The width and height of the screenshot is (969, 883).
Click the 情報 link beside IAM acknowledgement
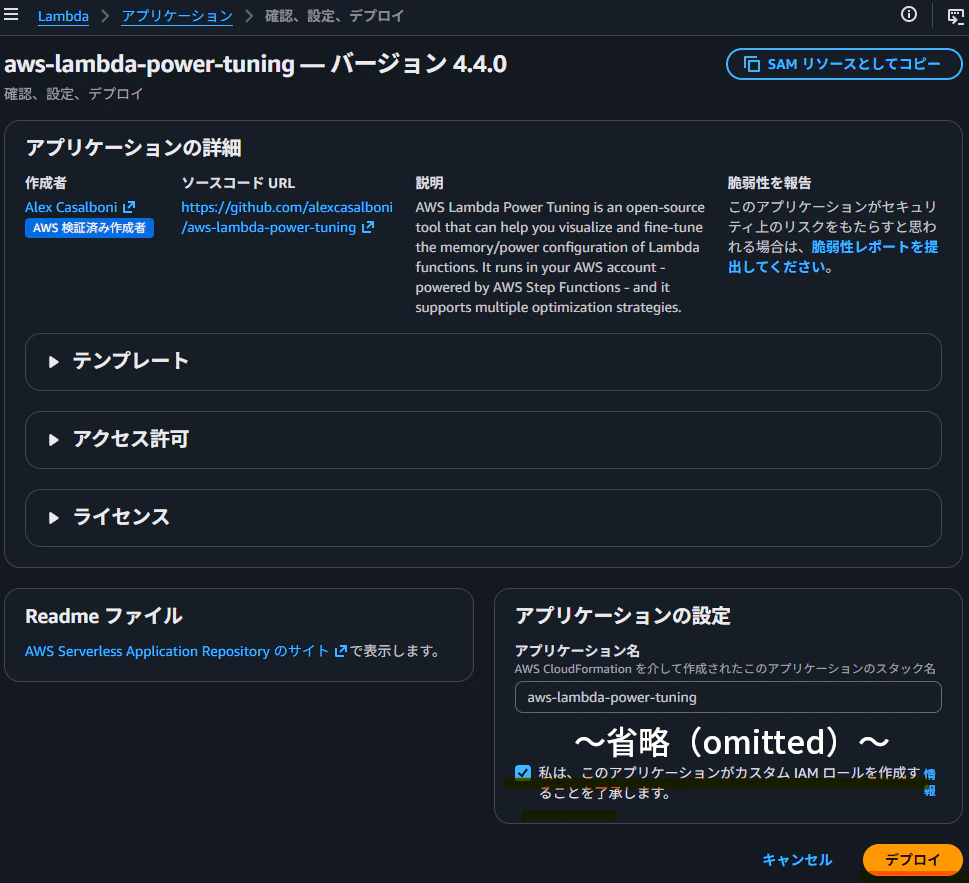pyautogui.click(x=929, y=782)
